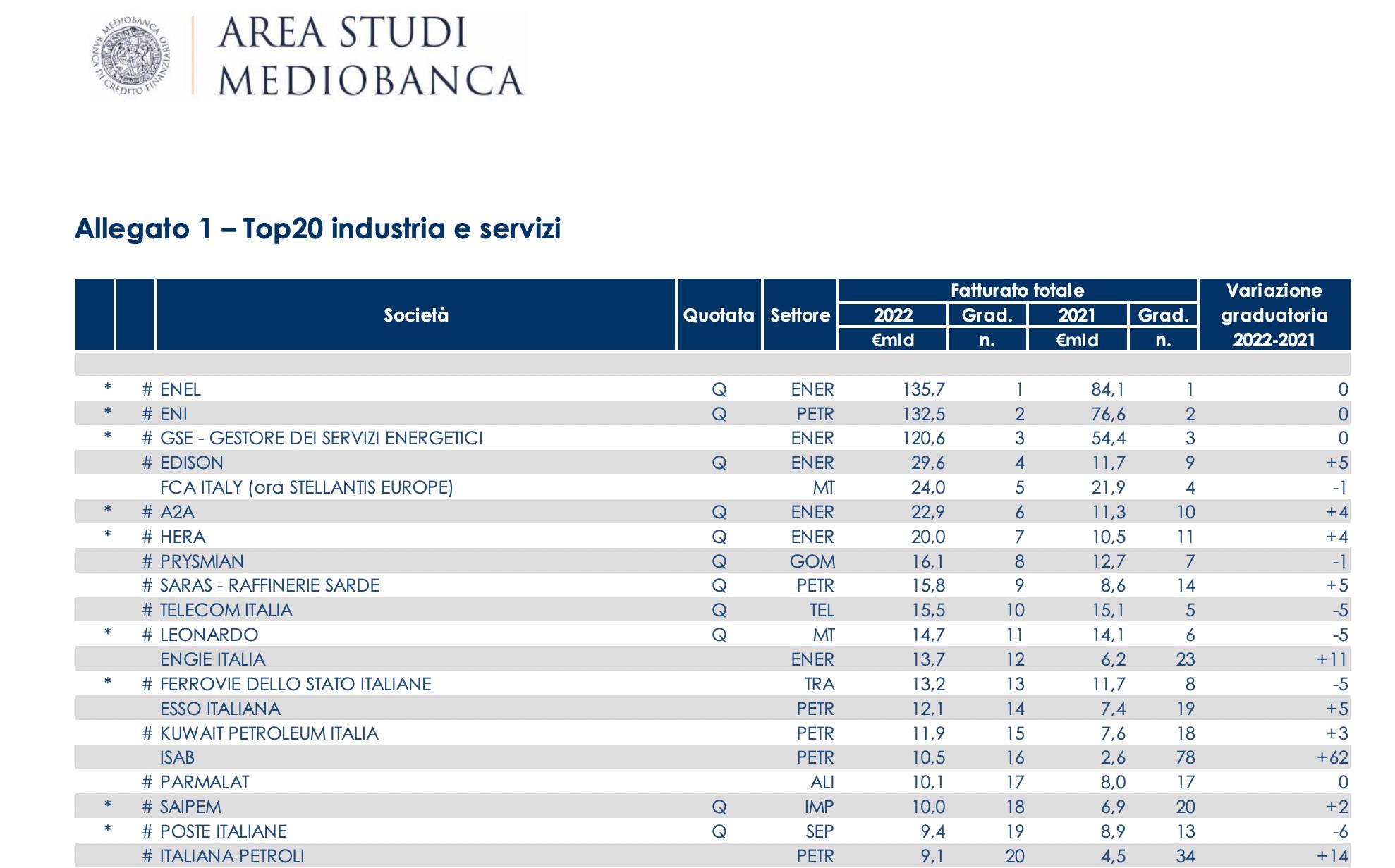The image size is (1395, 868).
Task: Click the Società column header
Action: click(x=415, y=315)
